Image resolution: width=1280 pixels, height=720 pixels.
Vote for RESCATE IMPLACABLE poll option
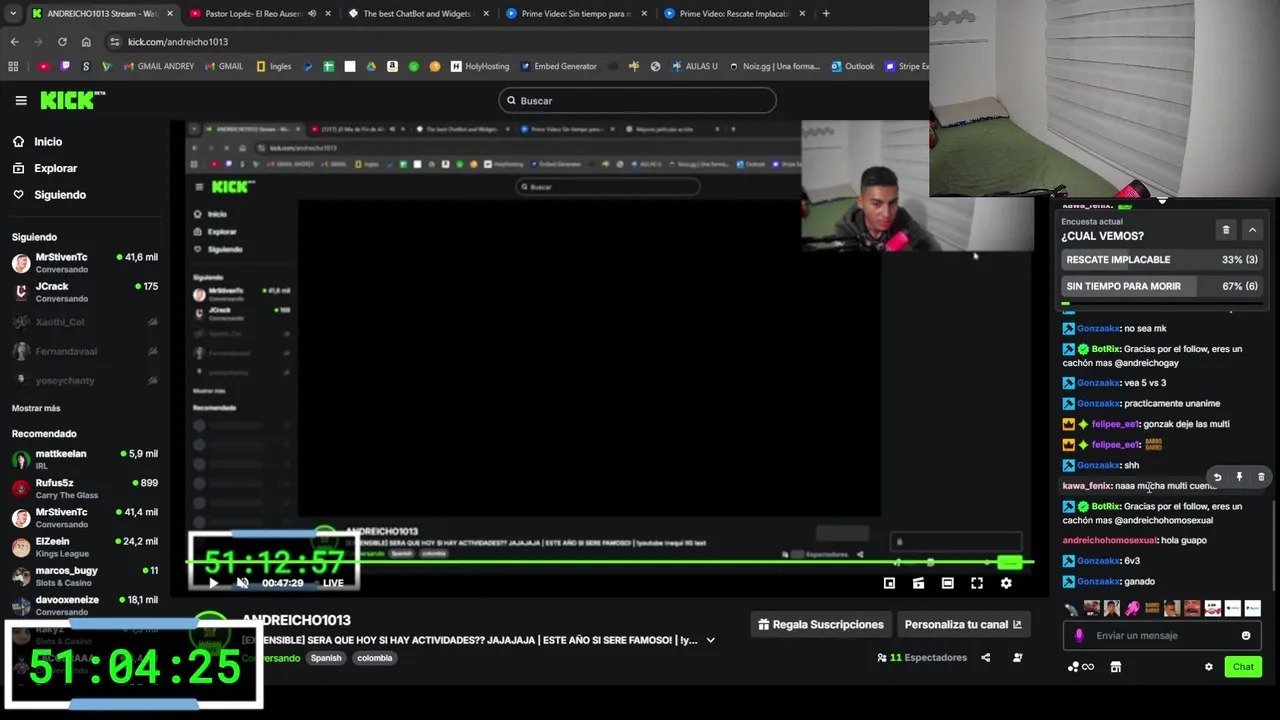click(x=1162, y=260)
